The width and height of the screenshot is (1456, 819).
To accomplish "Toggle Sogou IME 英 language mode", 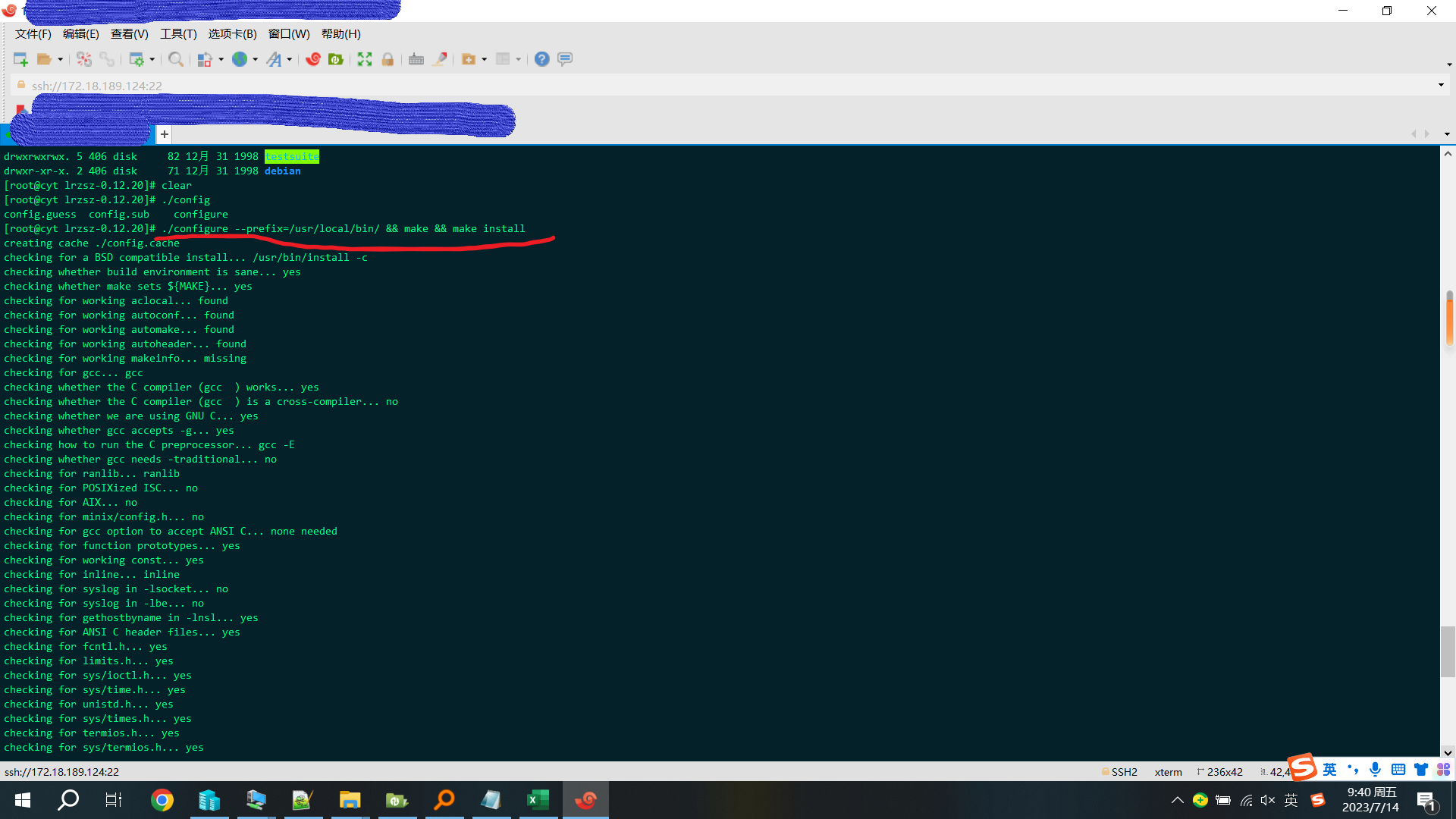I will pyautogui.click(x=1329, y=770).
